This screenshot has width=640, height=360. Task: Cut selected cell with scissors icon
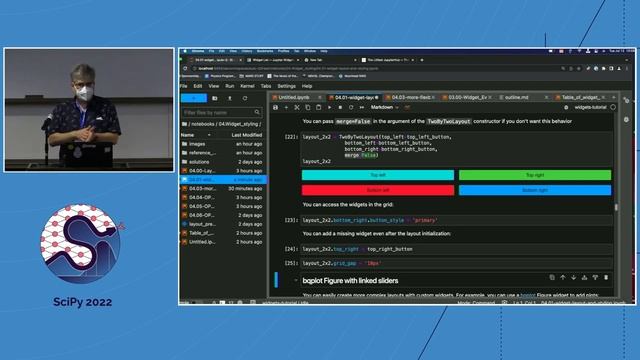[x=297, y=107]
